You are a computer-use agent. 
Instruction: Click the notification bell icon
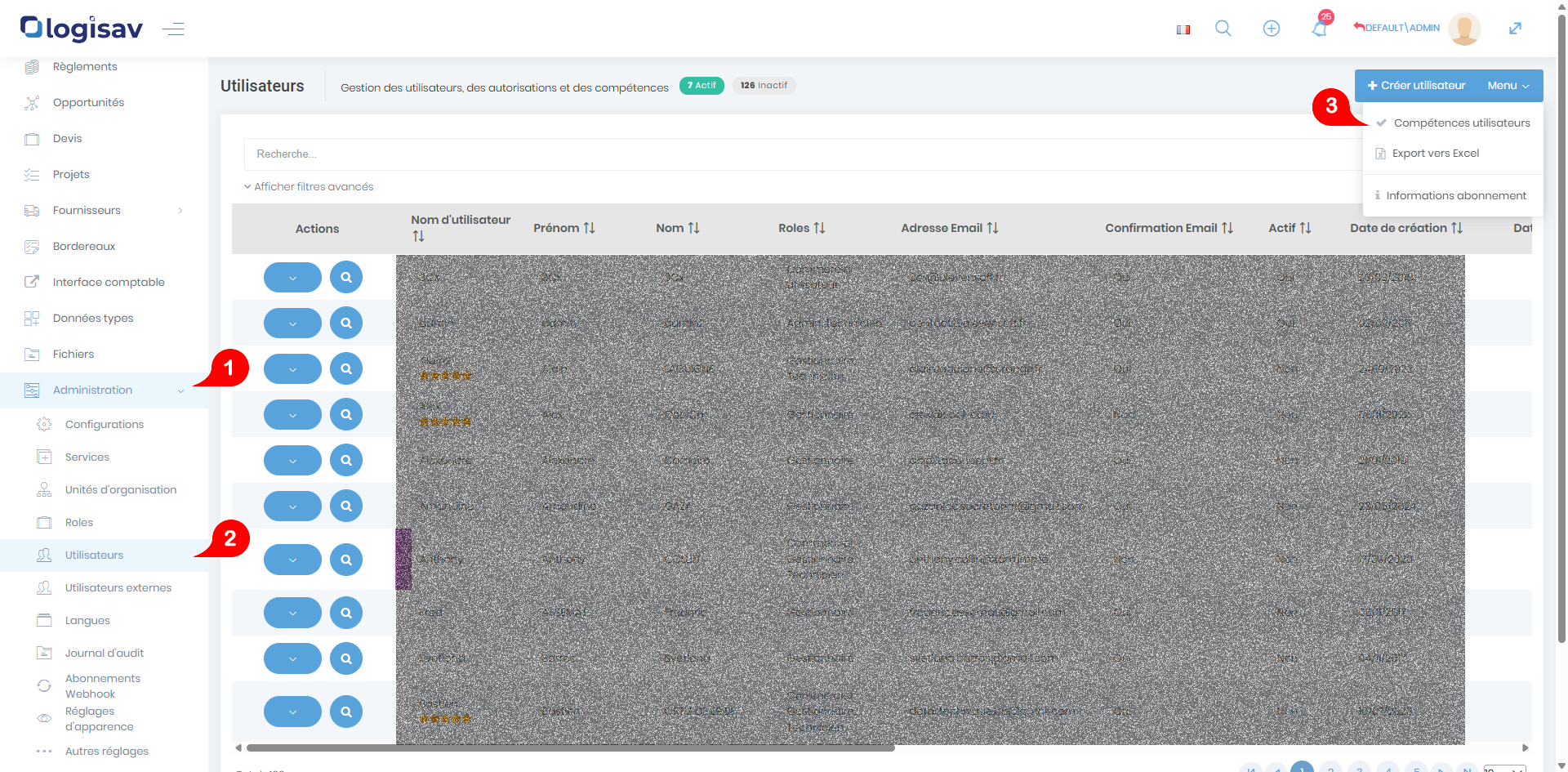coord(1319,29)
